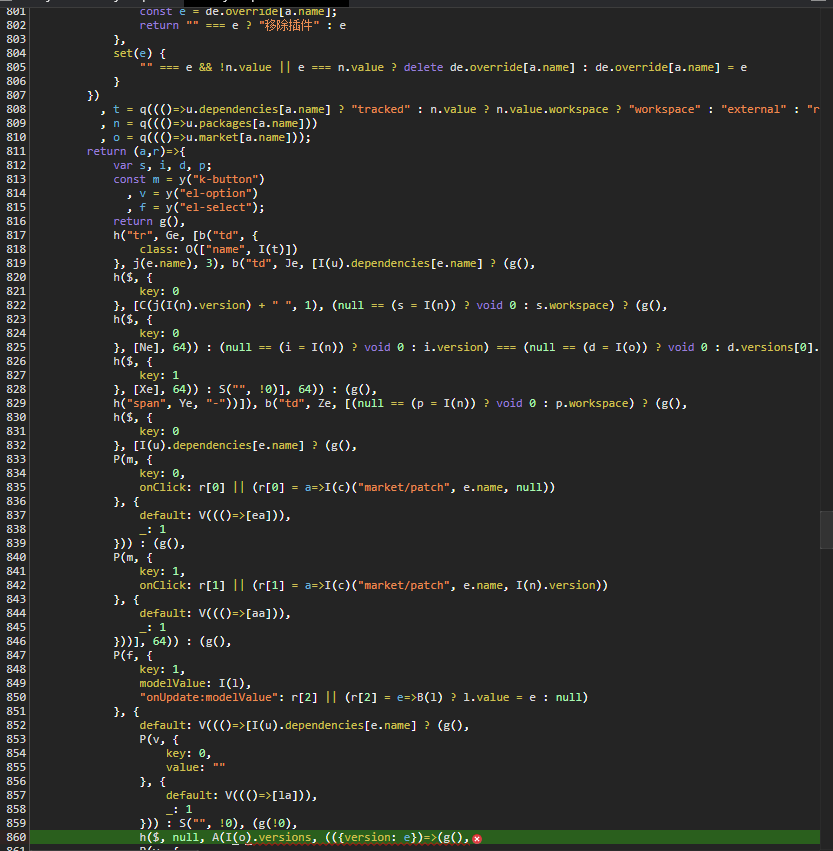Click the "移除插件" string on line 802

289,26
